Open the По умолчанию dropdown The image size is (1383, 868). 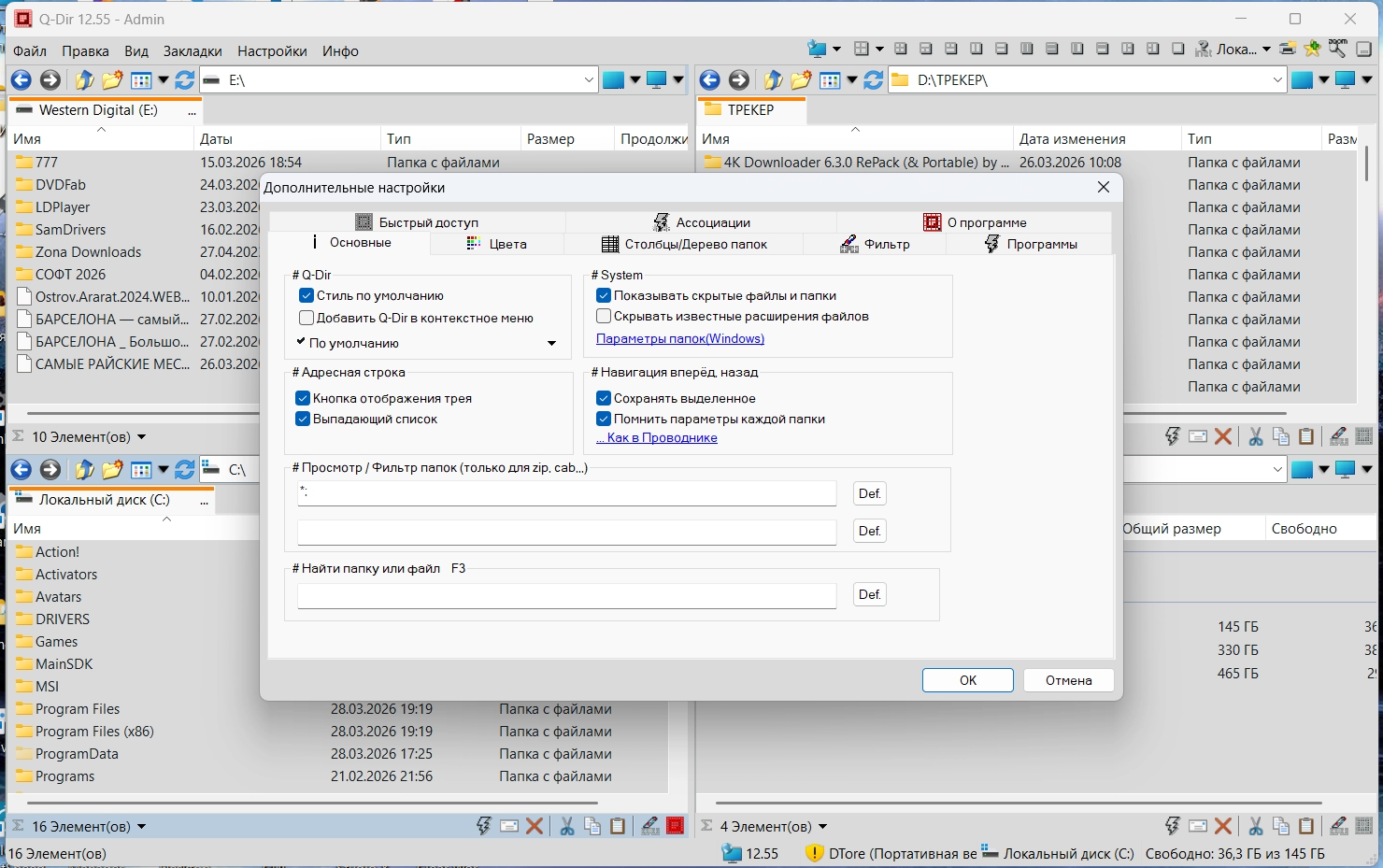pyautogui.click(x=427, y=343)
